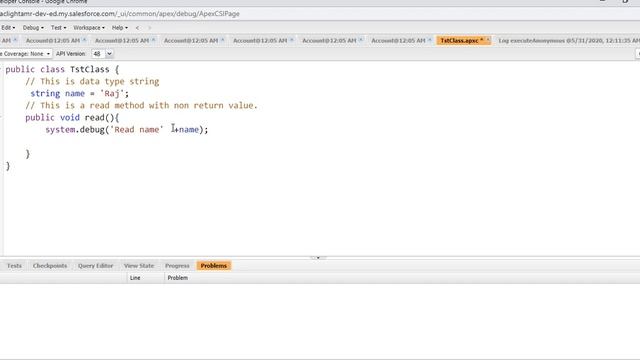Open the View State tab
This screenshot has width=640, height=360.
139,266
